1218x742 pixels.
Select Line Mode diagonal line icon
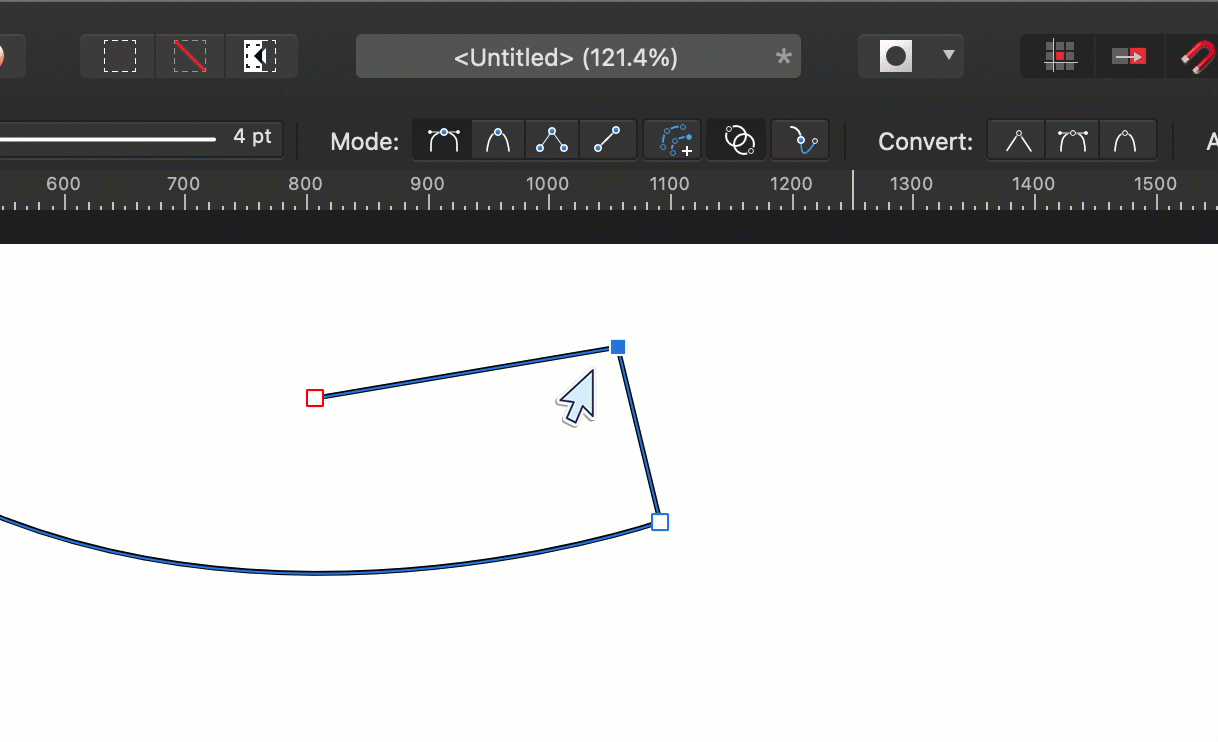(607, 141)
